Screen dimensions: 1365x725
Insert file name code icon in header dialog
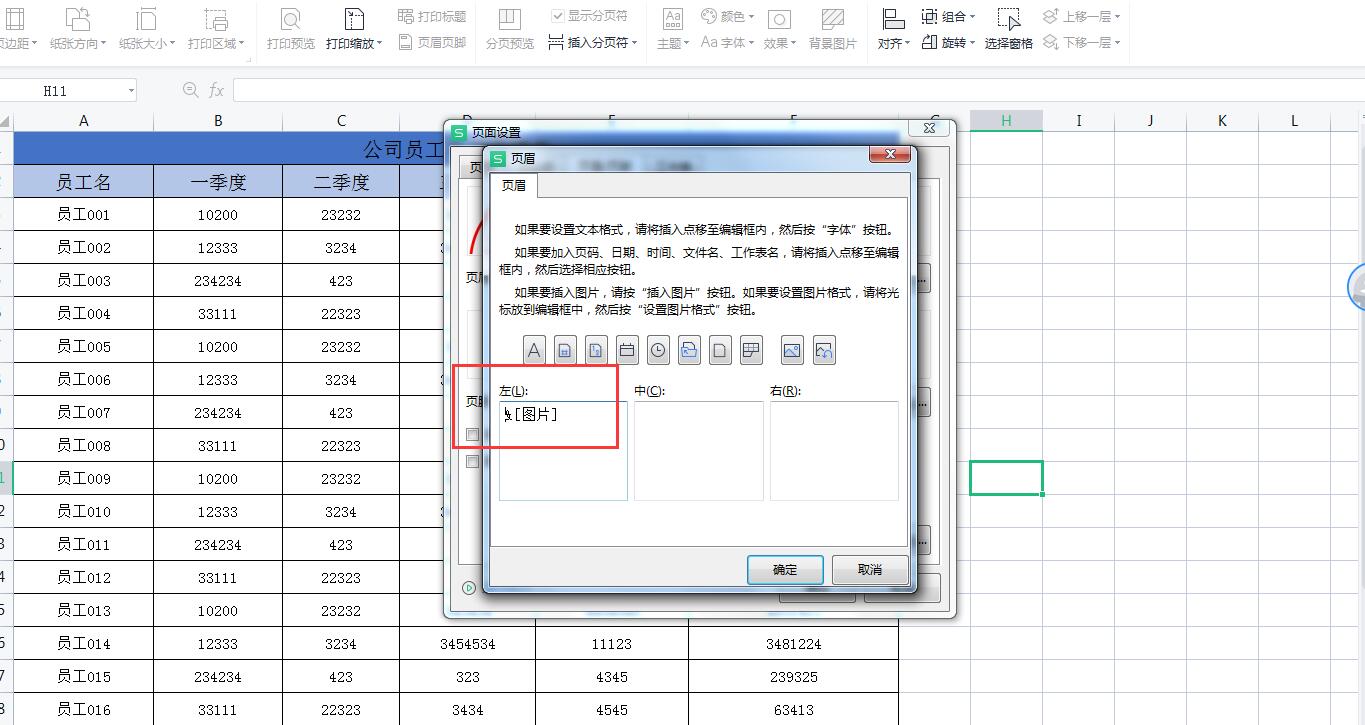coord(720,350)
